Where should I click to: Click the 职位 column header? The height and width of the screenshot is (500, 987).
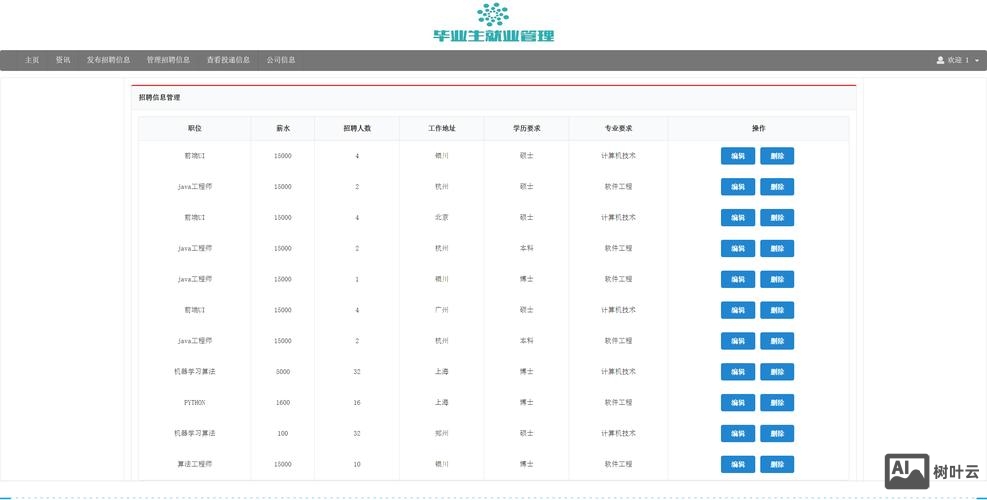[x=195, y=128]
